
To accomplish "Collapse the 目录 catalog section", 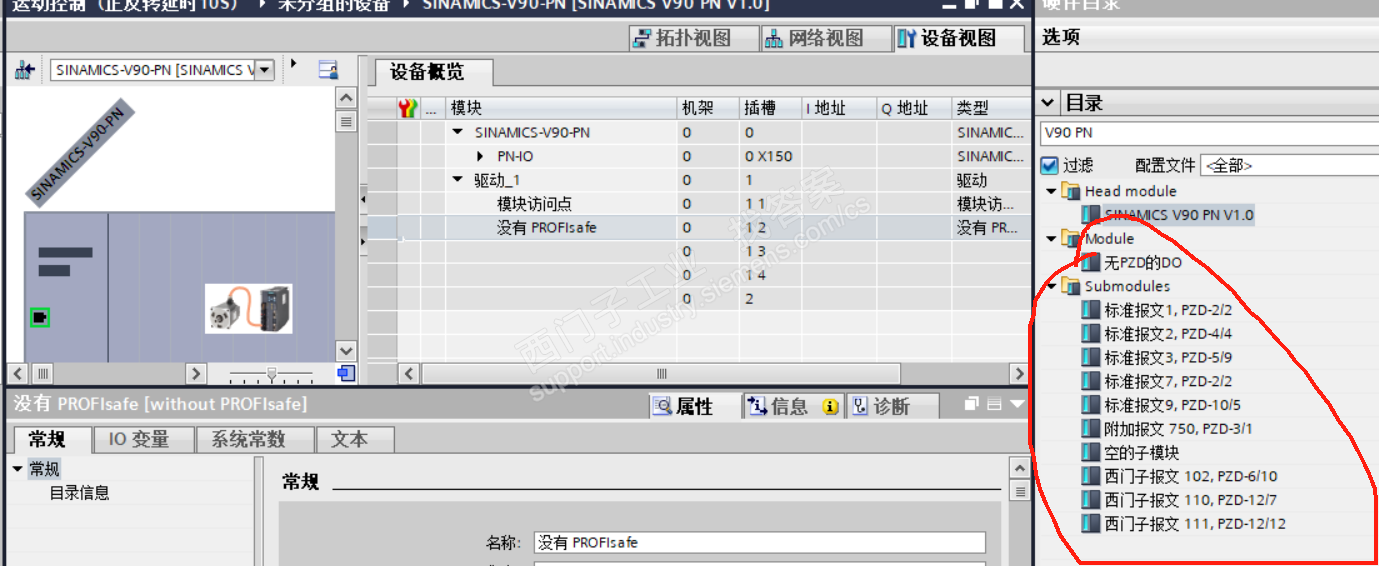I will click(1048, 102).
